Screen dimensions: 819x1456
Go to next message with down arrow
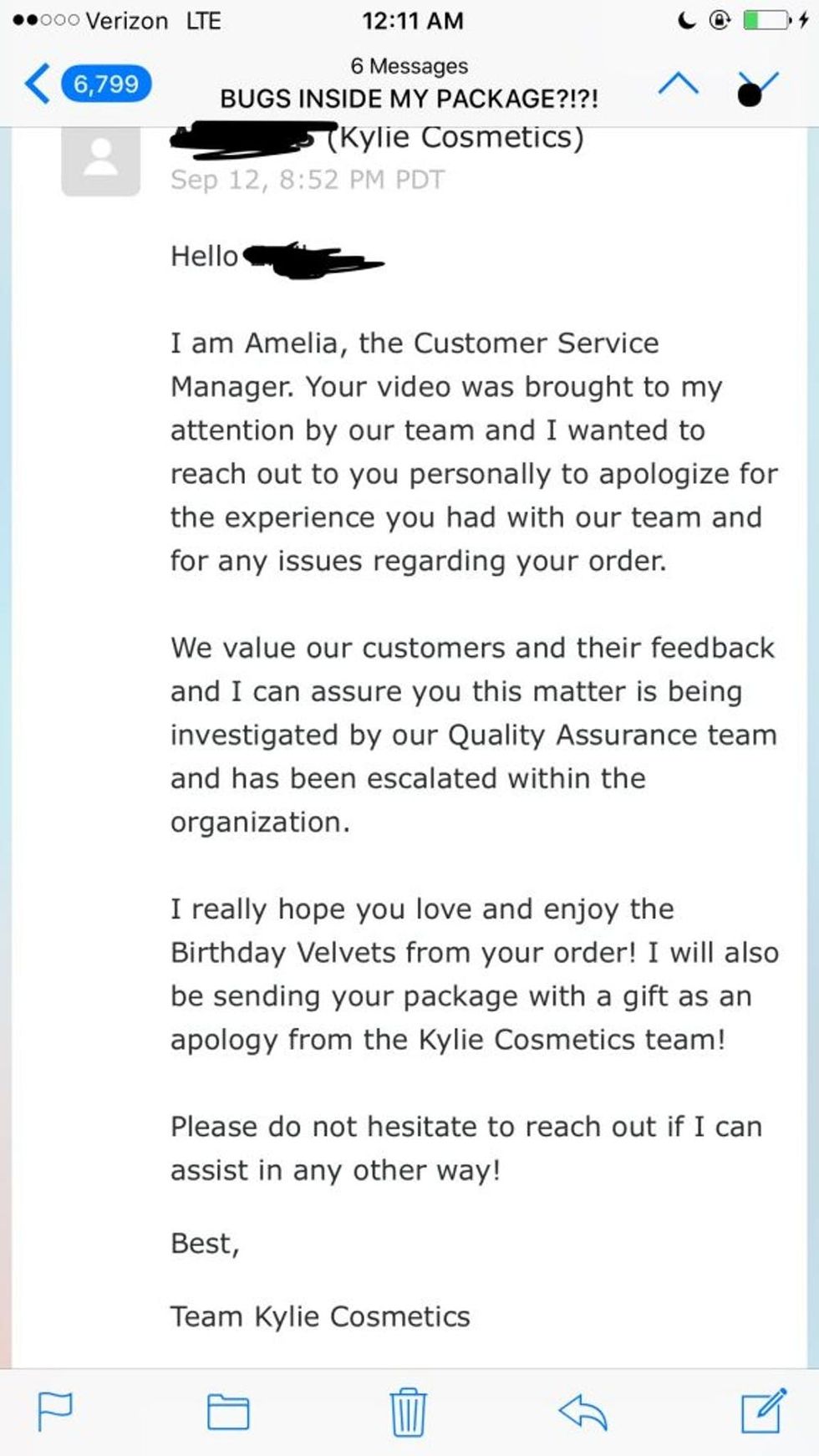click(x=757, y=87)
